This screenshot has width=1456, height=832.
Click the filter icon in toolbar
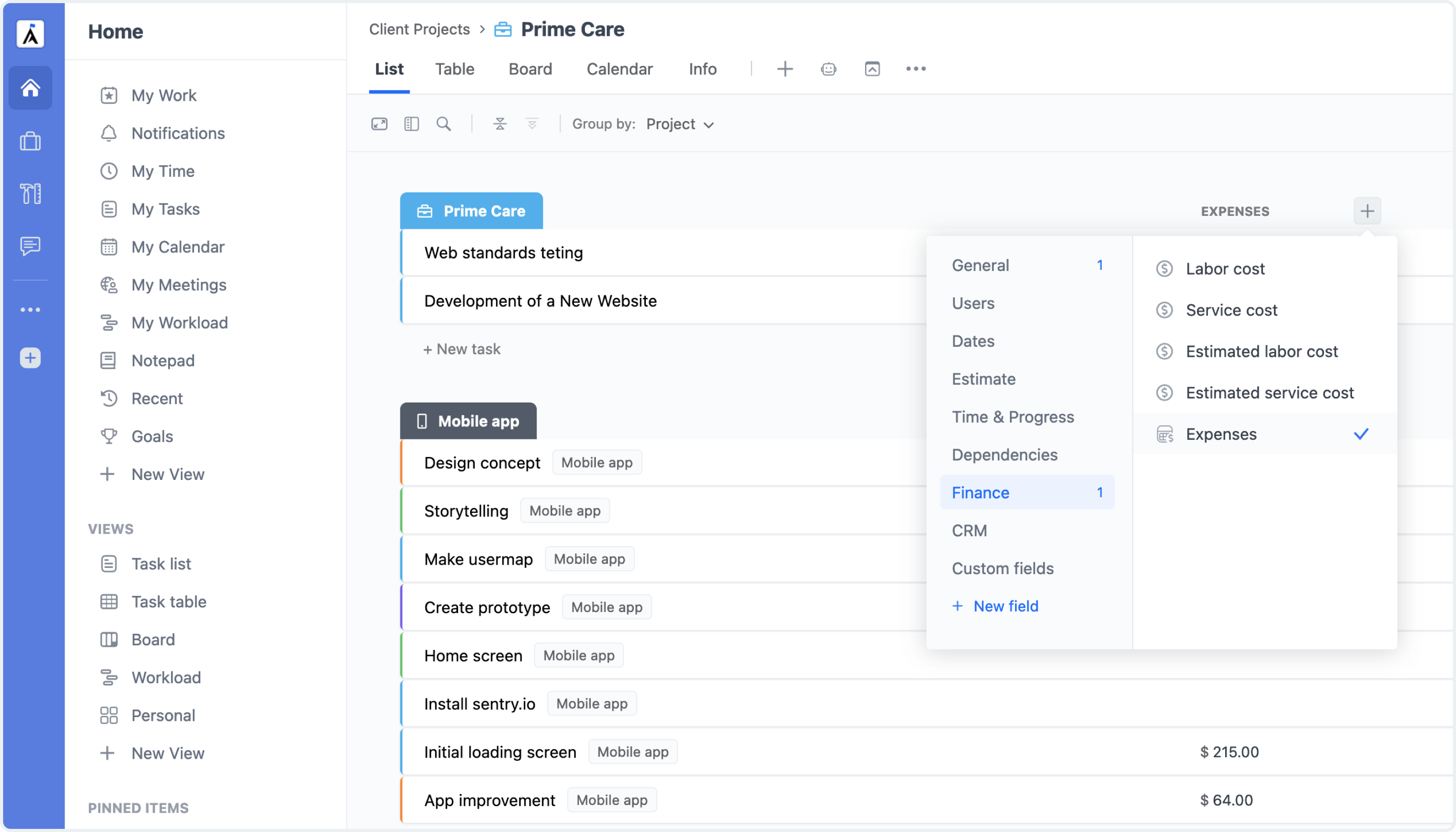coord(532,124)
